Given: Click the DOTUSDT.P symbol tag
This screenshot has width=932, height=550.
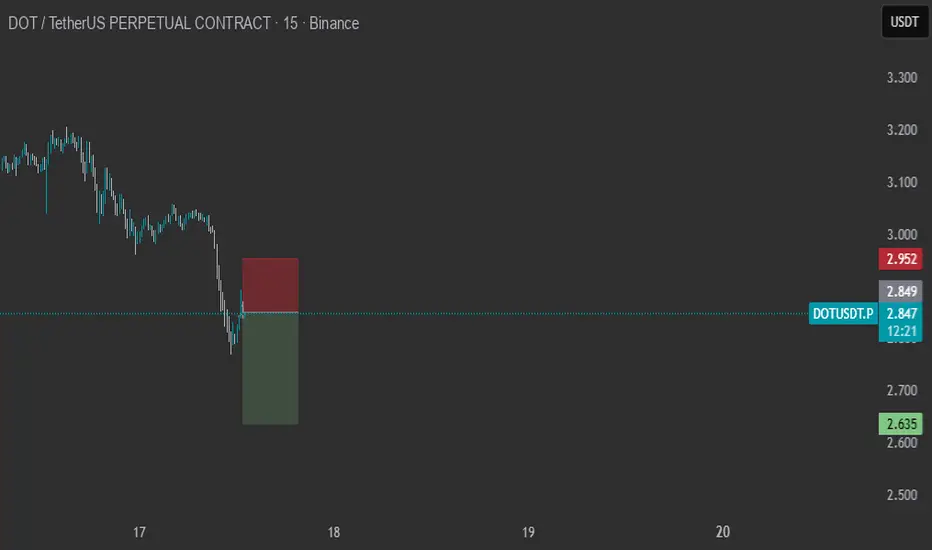Looking at the screenshot, I should (x=842, y=314).
